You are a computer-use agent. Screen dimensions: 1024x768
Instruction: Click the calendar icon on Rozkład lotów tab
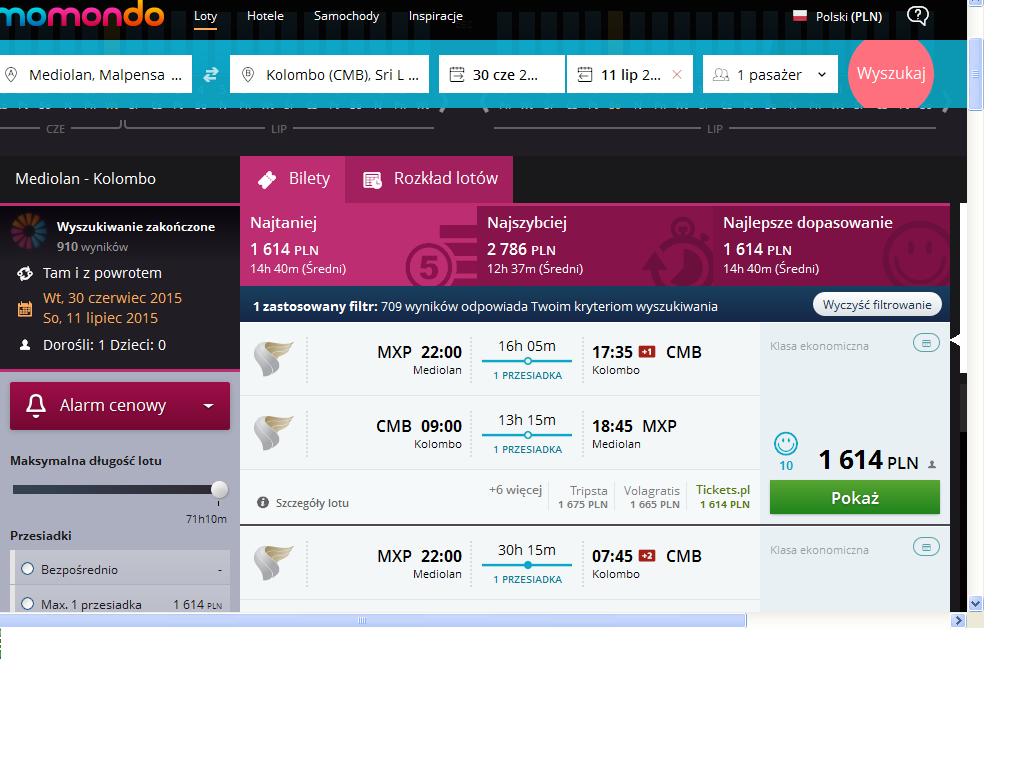pyautogui.click(x=372, y=180)
